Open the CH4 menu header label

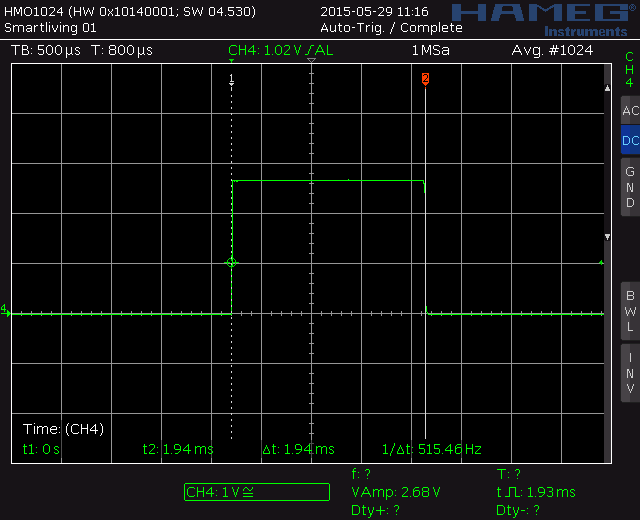629,69
